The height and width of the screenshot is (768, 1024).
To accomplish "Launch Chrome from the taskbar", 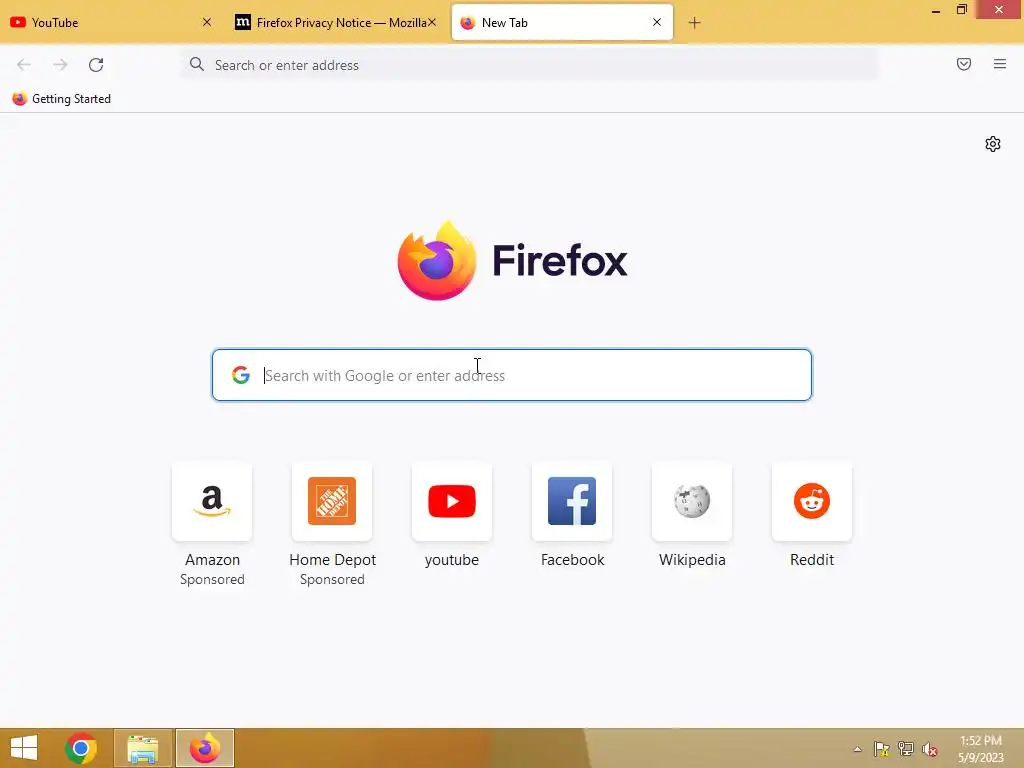I will click(x=81, y=748).
